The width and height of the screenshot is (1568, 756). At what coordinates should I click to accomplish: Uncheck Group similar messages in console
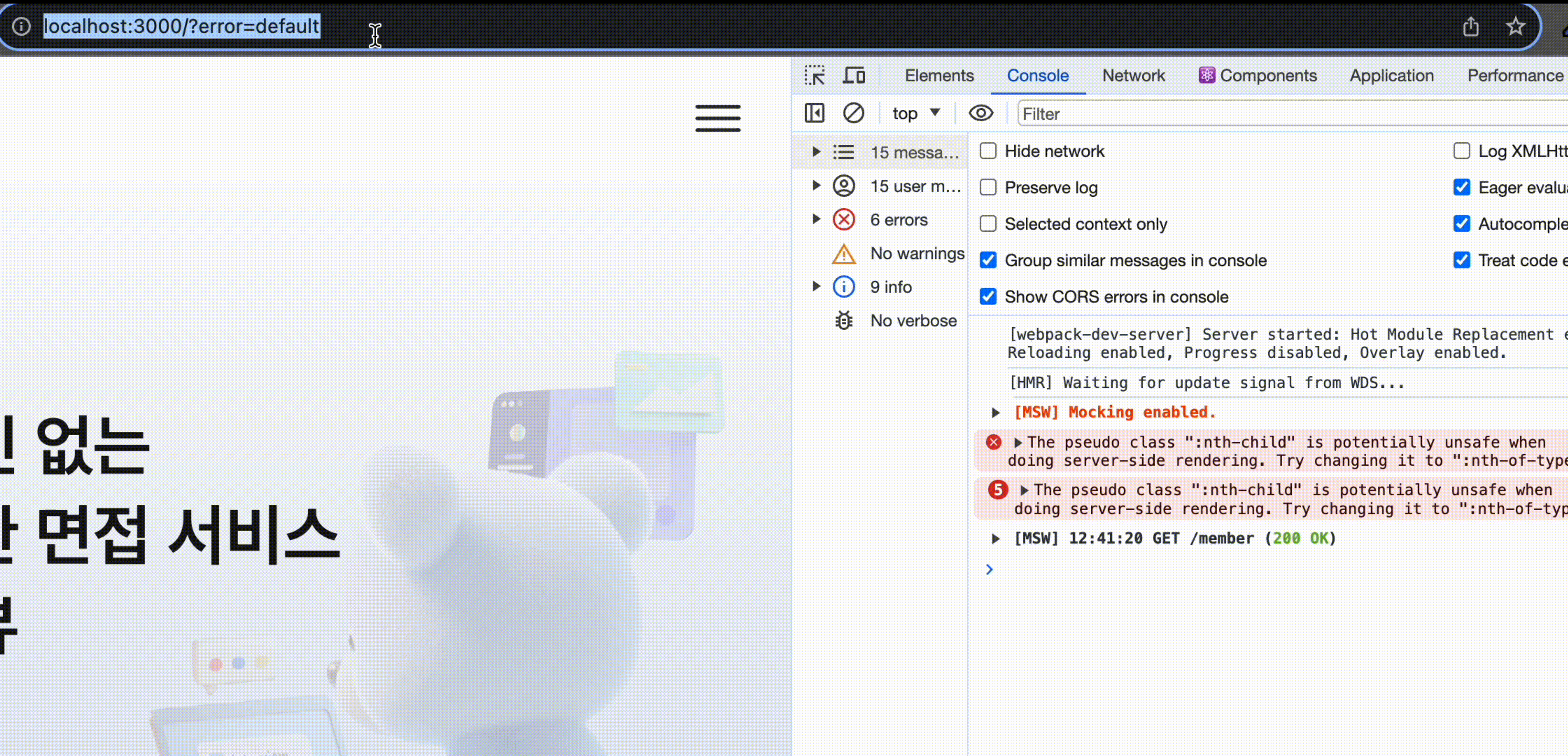click(x=988, y=260)
